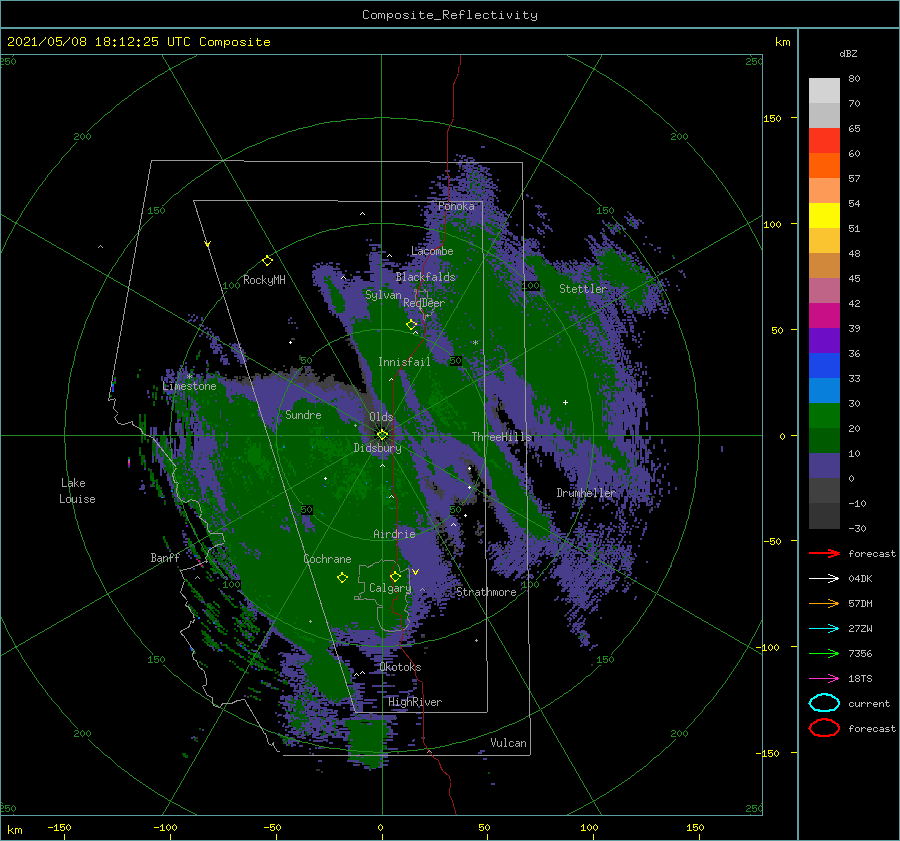The image size is (900, 841).
Task: Click the Sylvan label
Action: tap(383, 295)
